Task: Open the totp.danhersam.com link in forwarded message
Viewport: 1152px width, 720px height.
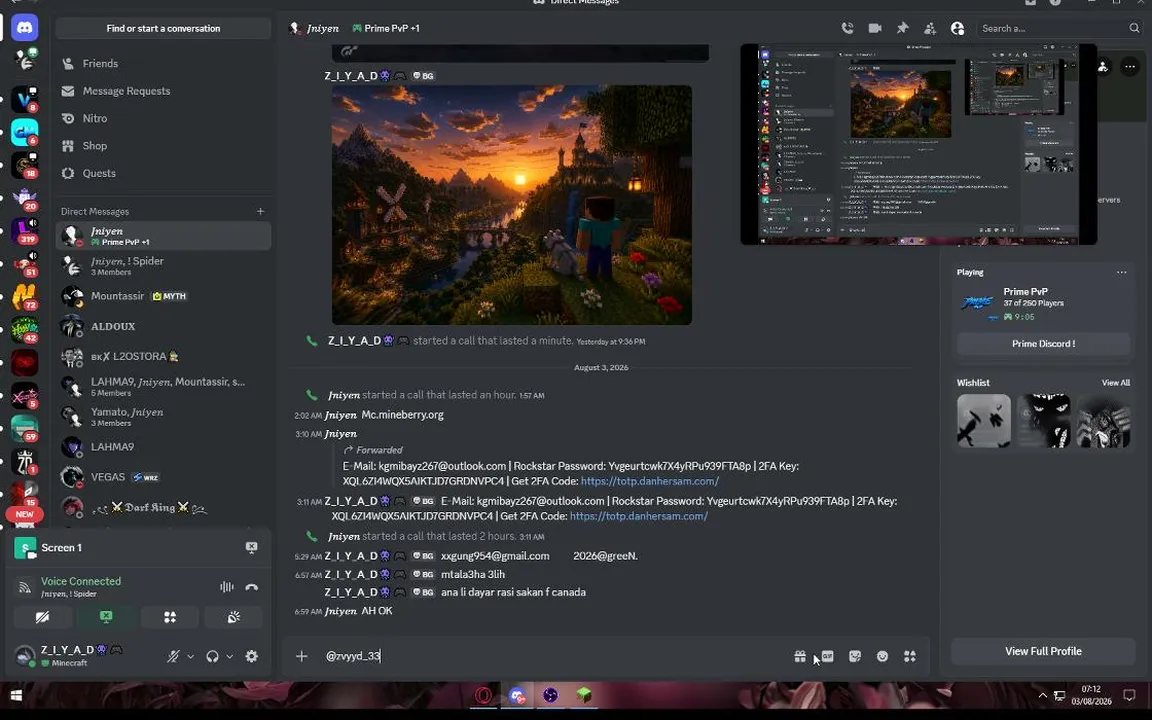Action: [x=649, y=481]
